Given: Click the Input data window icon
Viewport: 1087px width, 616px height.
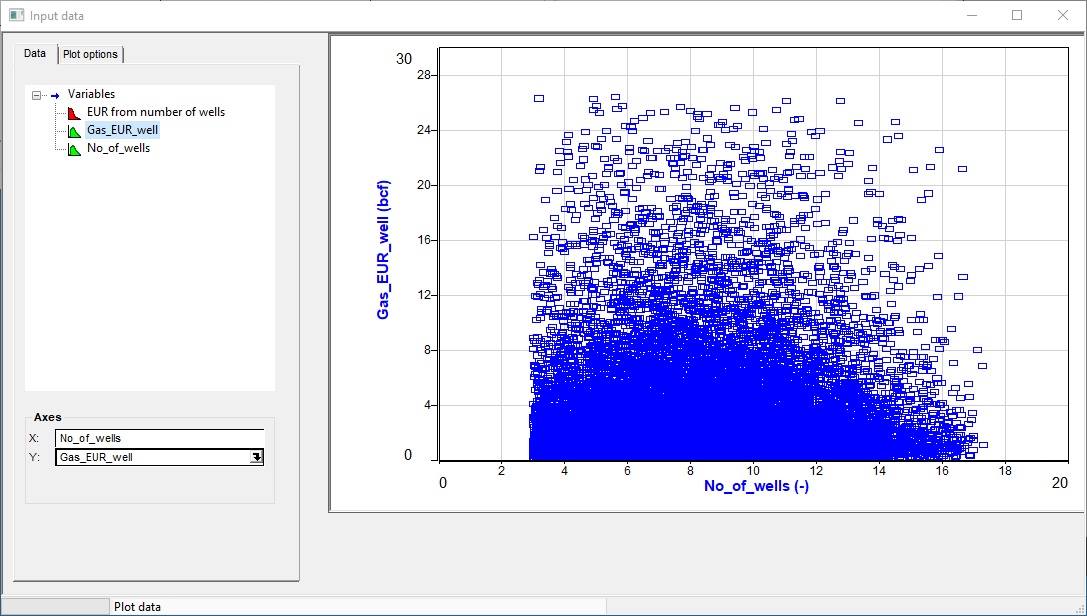Looking at the screenshot, I should pyautogui.click(x=16, y=15).
